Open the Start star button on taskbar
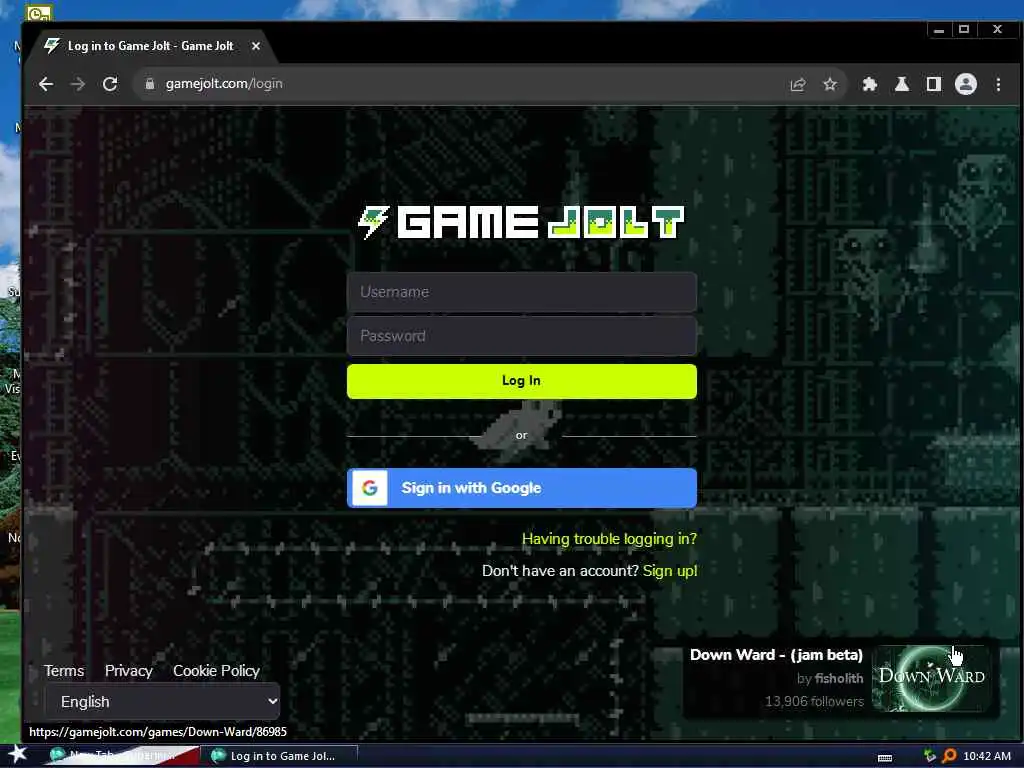 click(17, 755)
